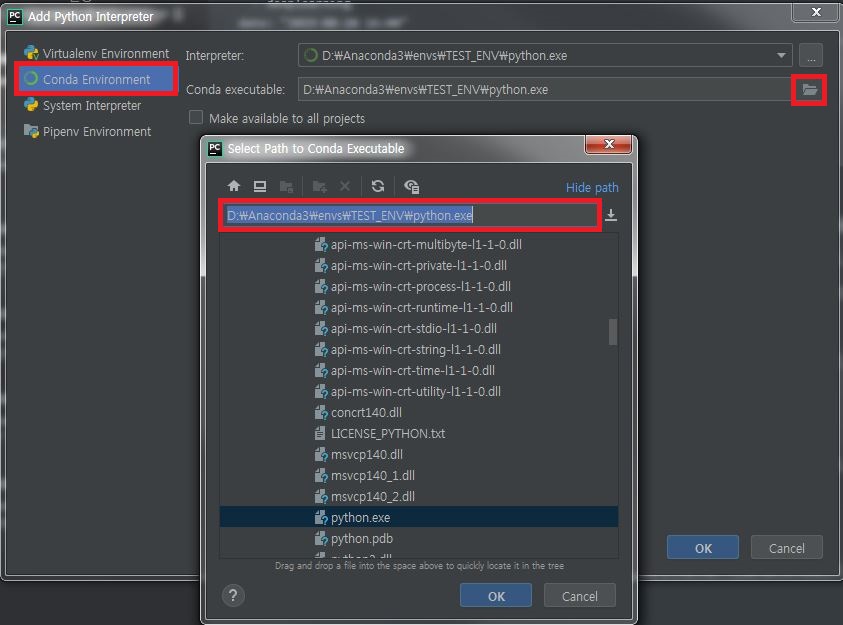Confirm with OK in Select Path dialog

click(496, 595)
